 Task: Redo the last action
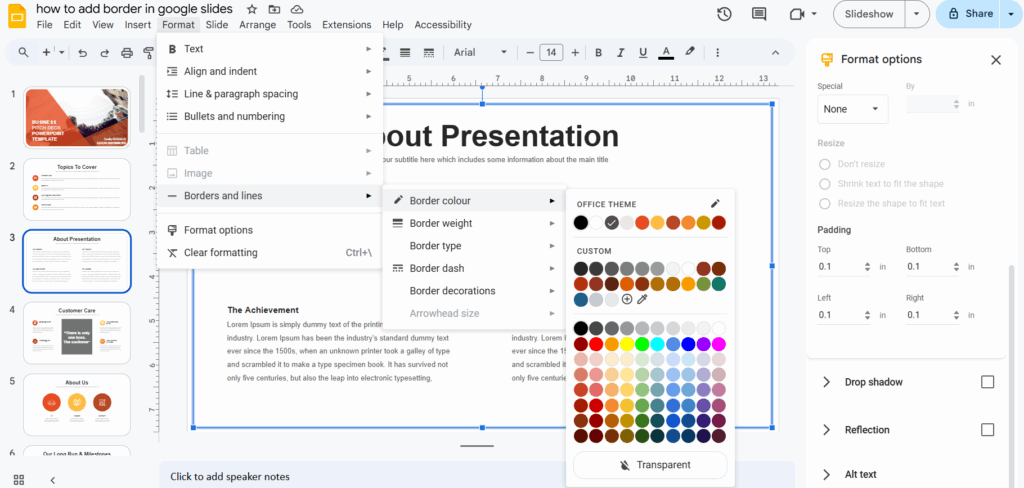click(x=104, y=52)
